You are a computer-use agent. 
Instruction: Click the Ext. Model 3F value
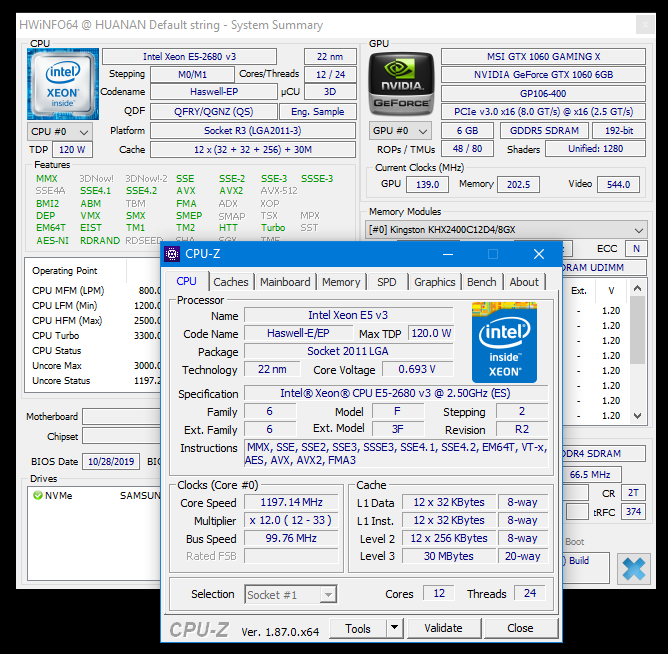tap(398, 429)
